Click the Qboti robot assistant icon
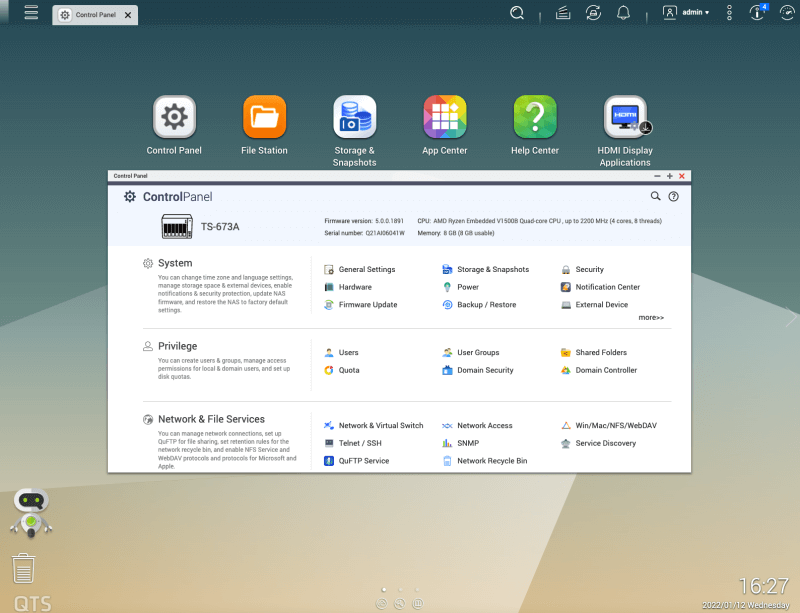The image size is (800, 613). (x=31, y=512)
